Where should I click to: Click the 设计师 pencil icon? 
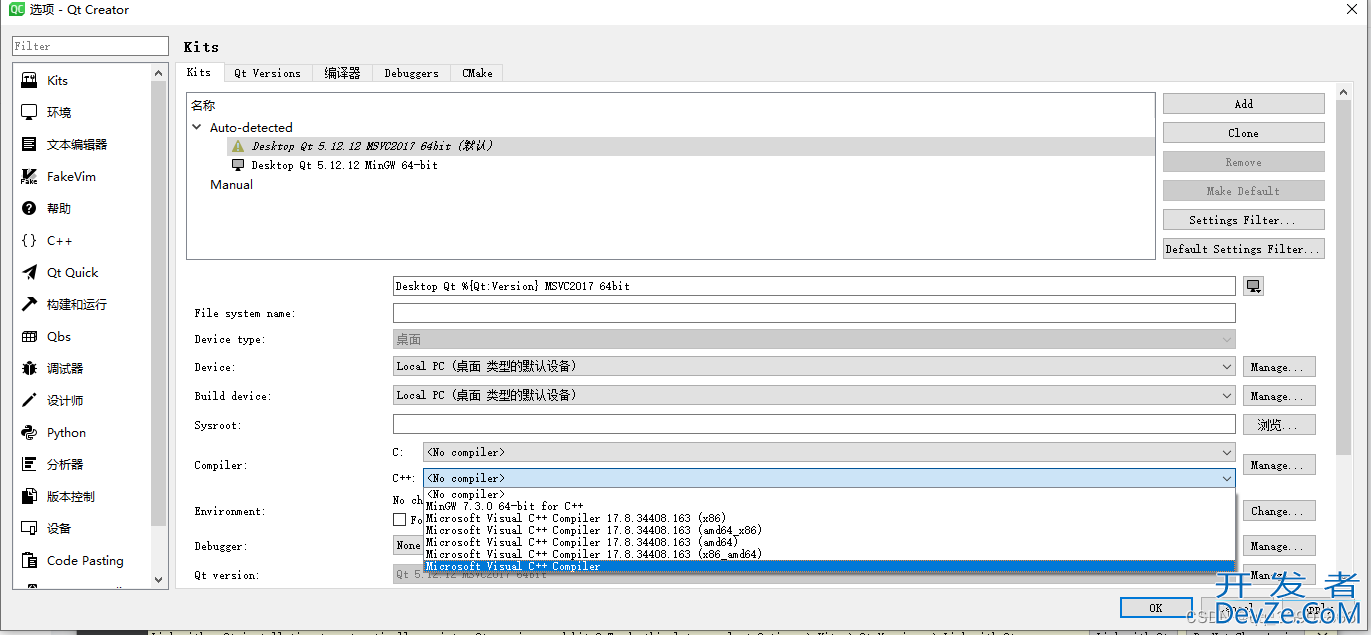point(29,401)
